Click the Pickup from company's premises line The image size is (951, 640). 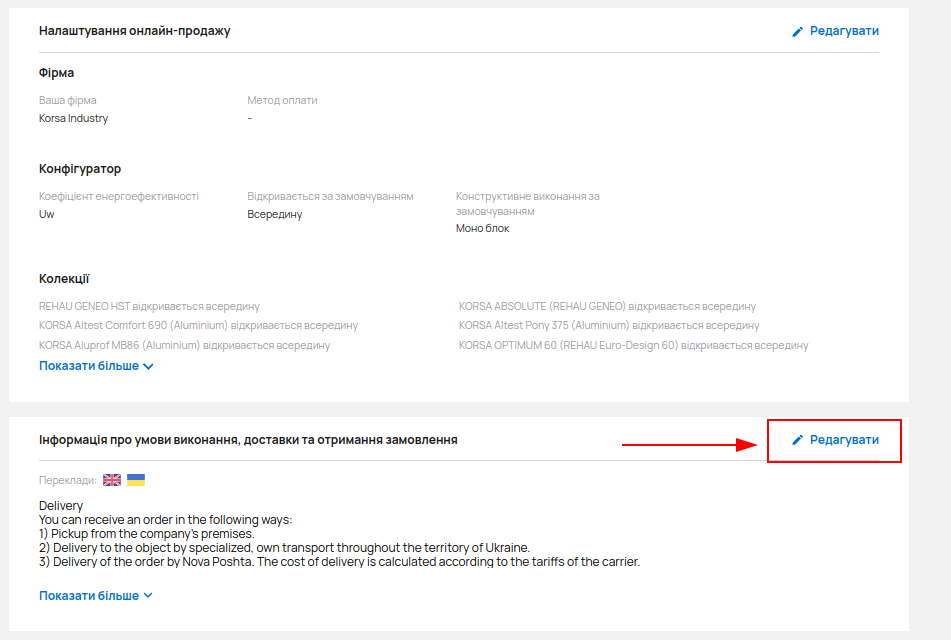coord(147,534)
